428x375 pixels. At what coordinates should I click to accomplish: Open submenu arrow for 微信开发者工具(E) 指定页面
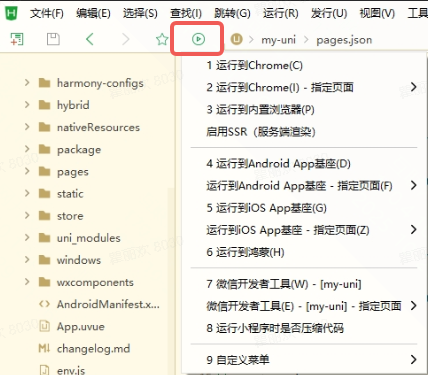click(413, 306)
